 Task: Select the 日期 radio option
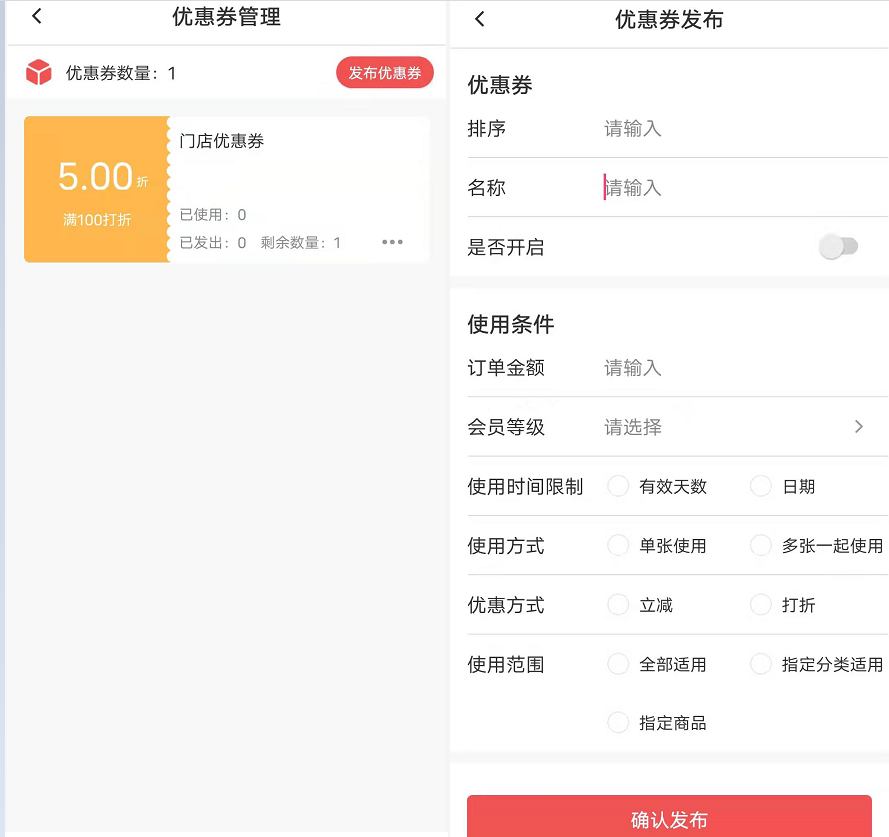point(761,486)
